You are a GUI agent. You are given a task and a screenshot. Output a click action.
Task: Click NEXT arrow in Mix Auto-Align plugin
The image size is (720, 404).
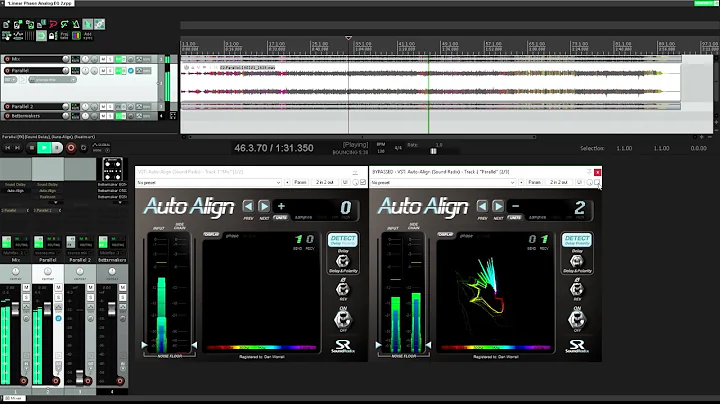264,206
